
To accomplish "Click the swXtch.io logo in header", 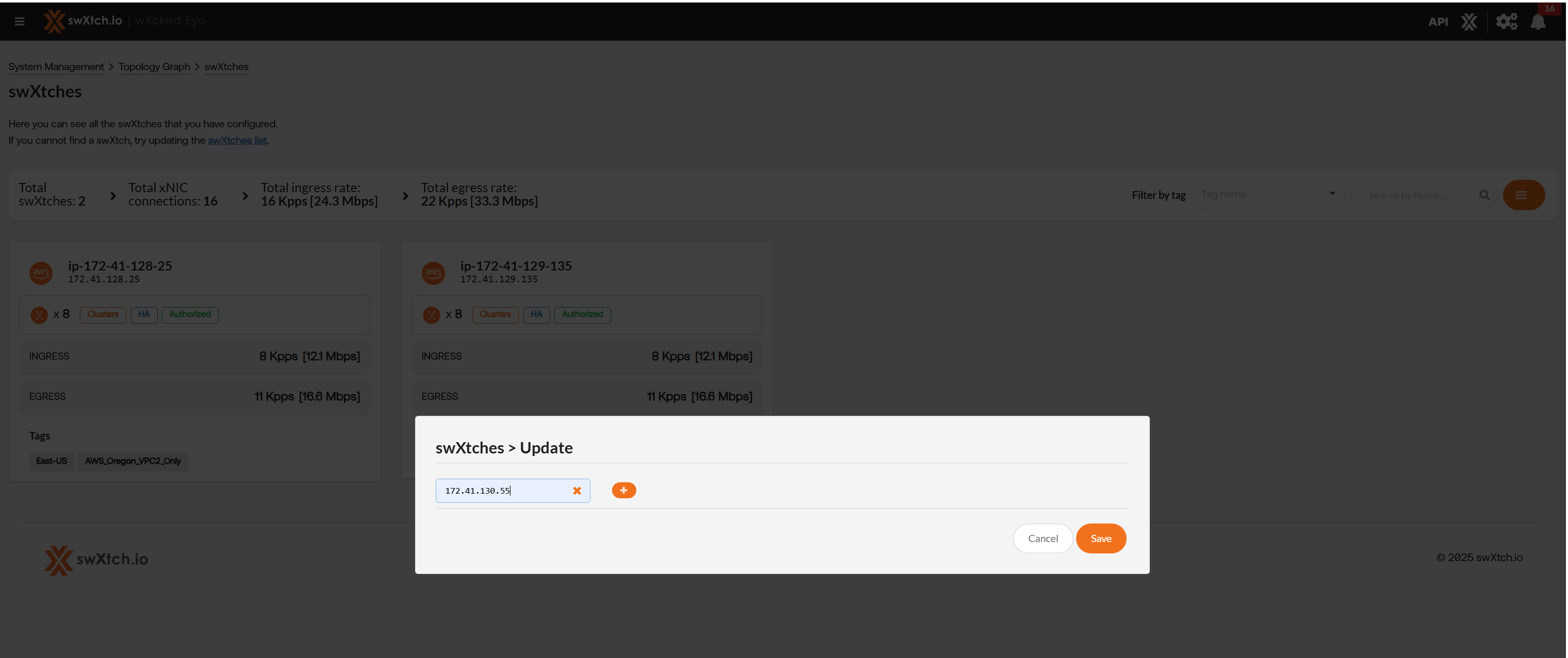I will [x=83, y=21].
